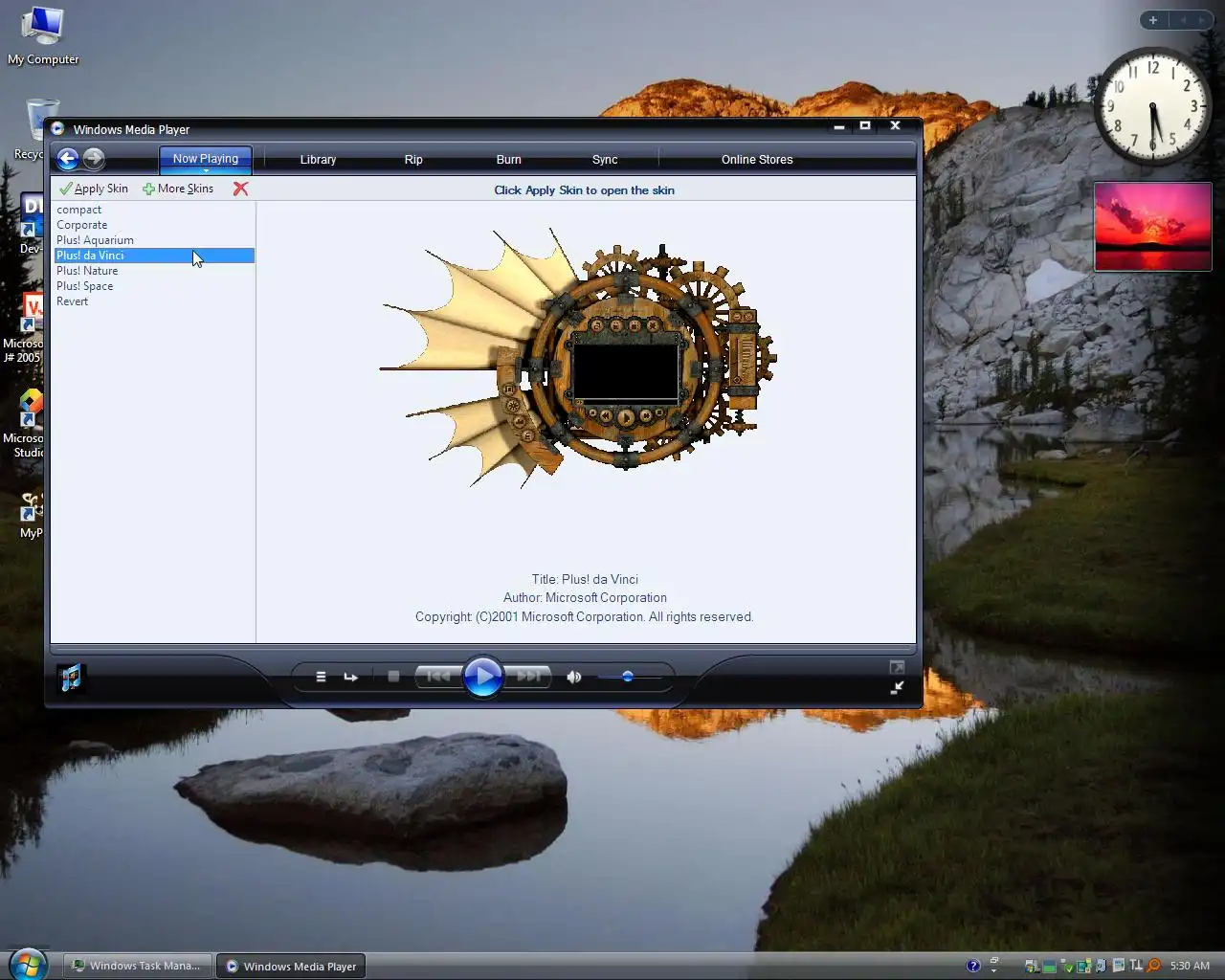Image resolution: width=1225 pixels, height=980 pixels.
Task: Open My Computer desktop icon
Action: (x=43, y=36)
